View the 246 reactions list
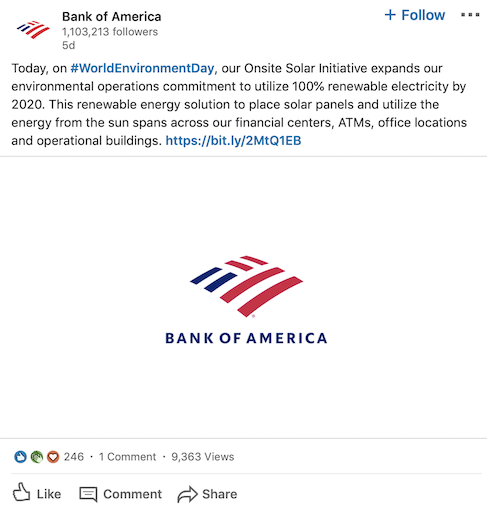Image resolution: width=487 pixels, height=508 pixels. click(x=74, y=457)
